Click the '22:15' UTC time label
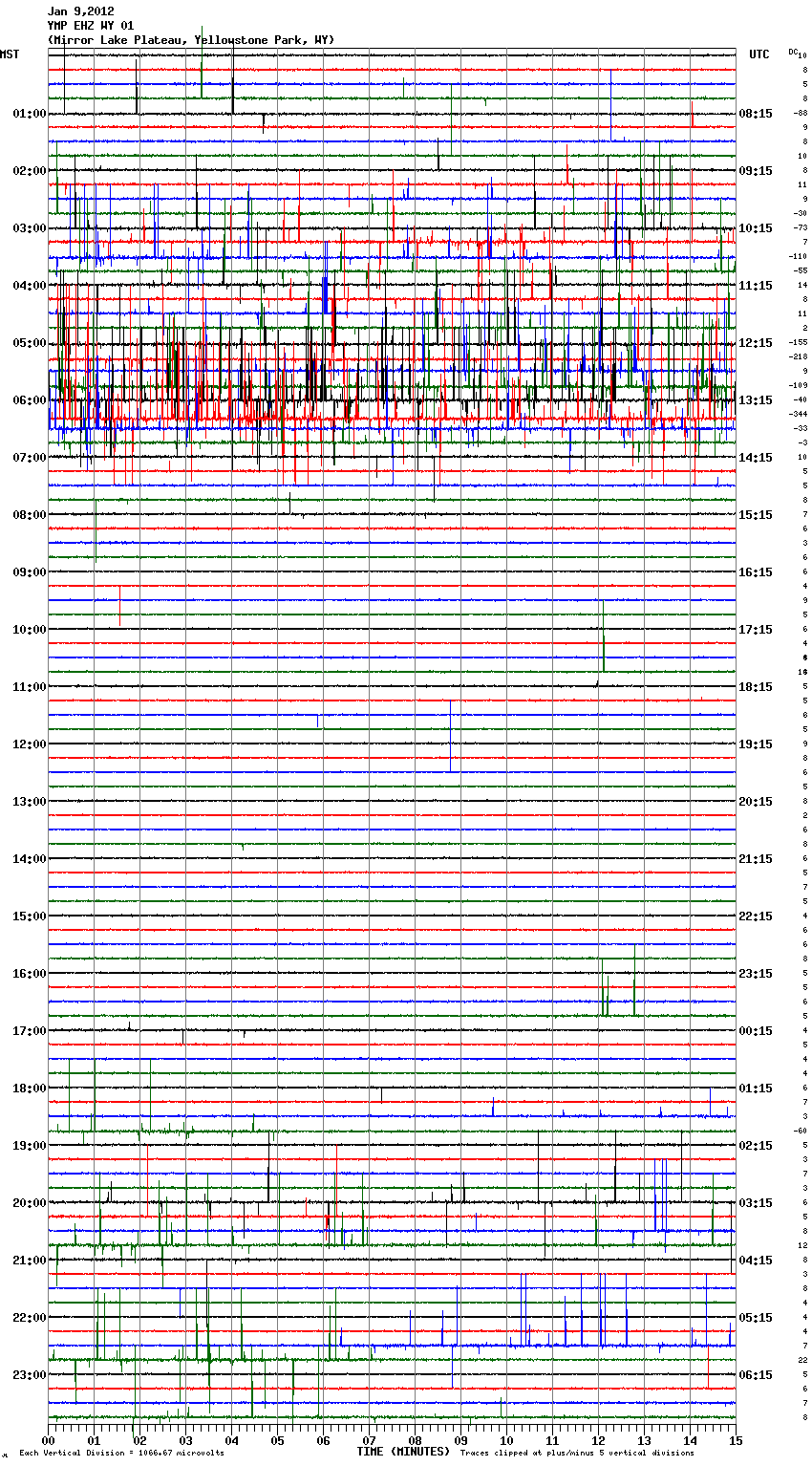Screen dimensions: 812x1466 point(756,916)
